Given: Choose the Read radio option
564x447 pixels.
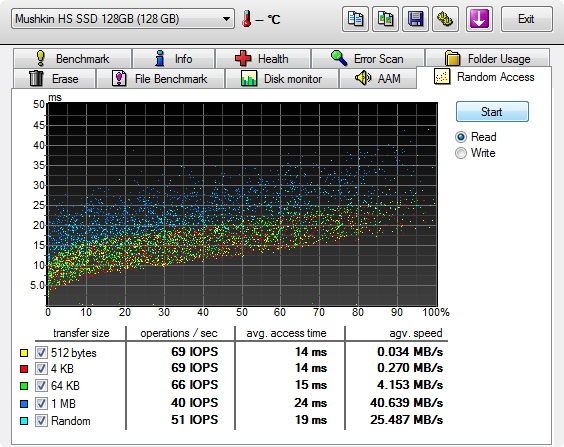Looking at the screenshot, I should 461,137.
